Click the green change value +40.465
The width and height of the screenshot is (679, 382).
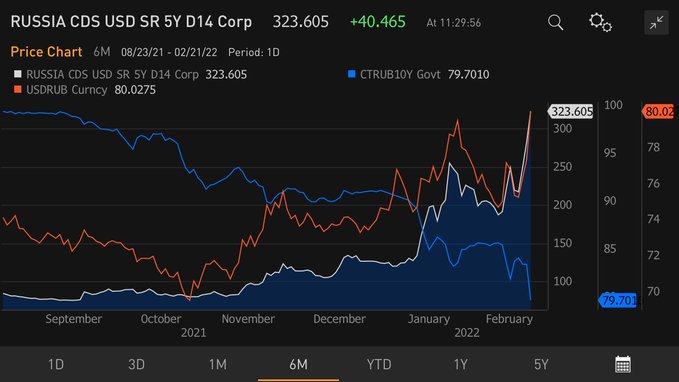pos(378,22)
